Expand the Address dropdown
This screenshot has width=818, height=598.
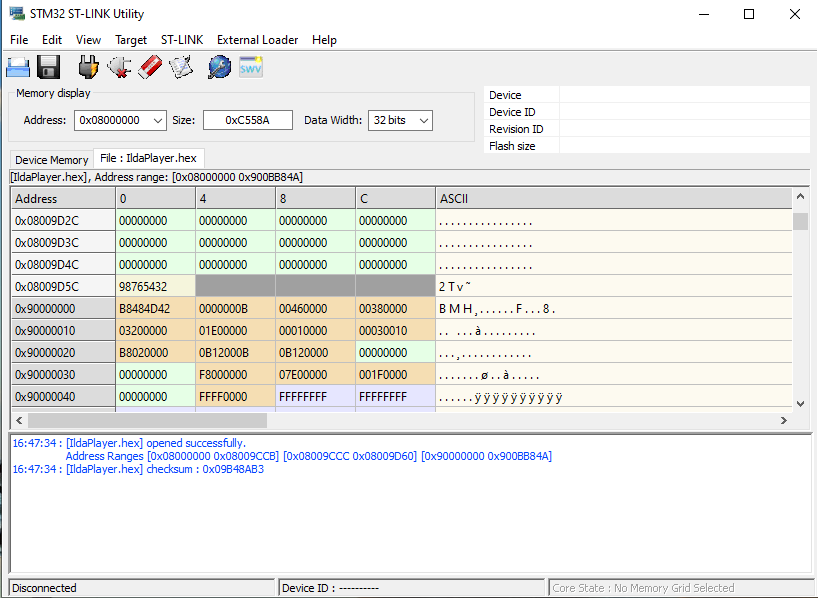[x=156, y=120]
